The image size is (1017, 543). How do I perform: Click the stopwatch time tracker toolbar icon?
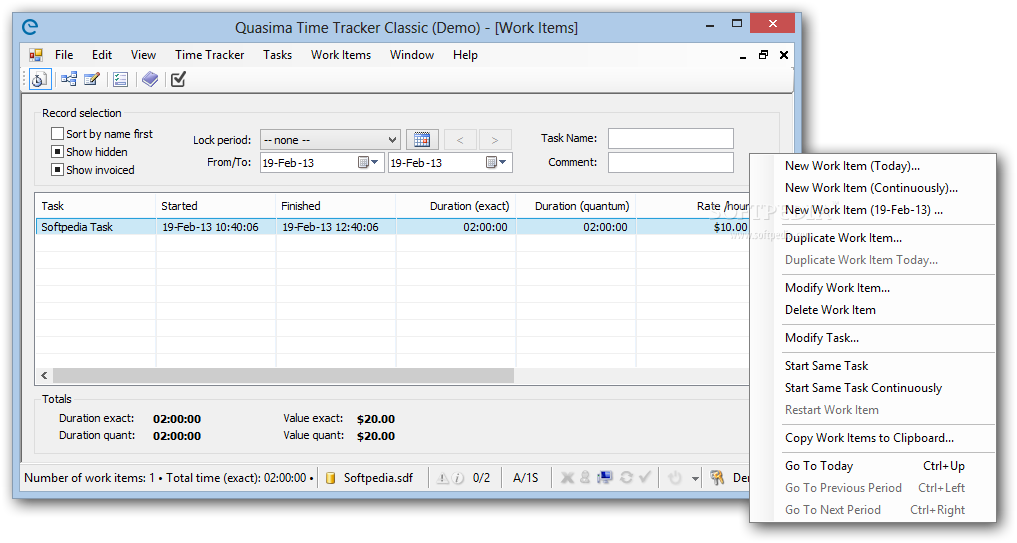(39, 80)
